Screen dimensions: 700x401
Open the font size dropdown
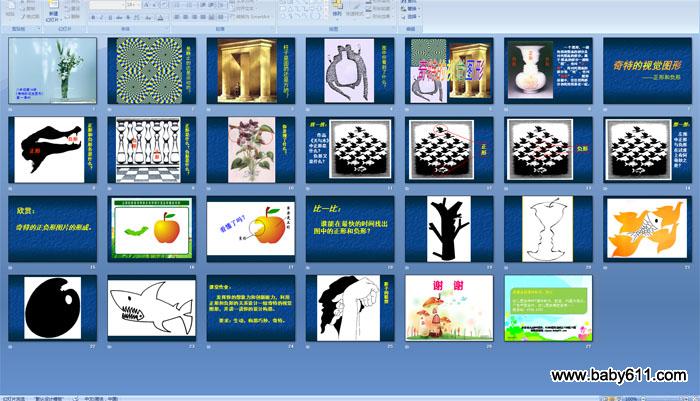[133, 4]
